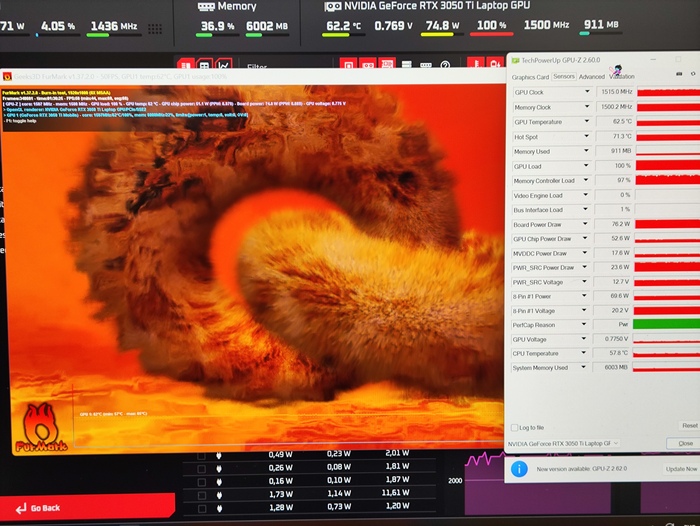This screenshot has height=526, width=700.
Task: Tick the checkbox in the 0,16 W row
Action: pyautogui.click(x=201, y=482)
